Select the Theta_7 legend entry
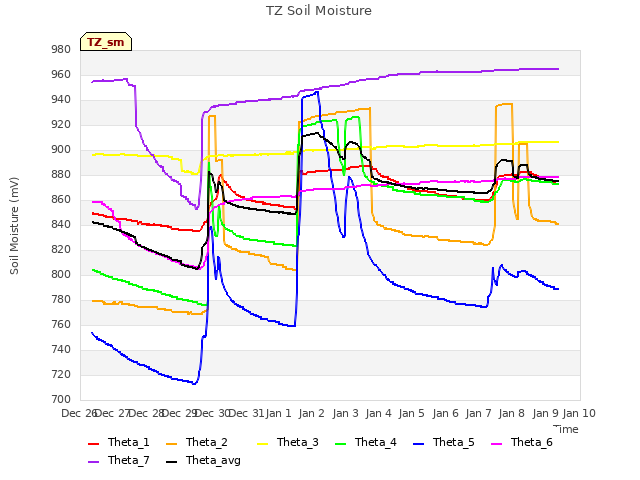This screenshot has height=480, width=640. coord(119,460)
